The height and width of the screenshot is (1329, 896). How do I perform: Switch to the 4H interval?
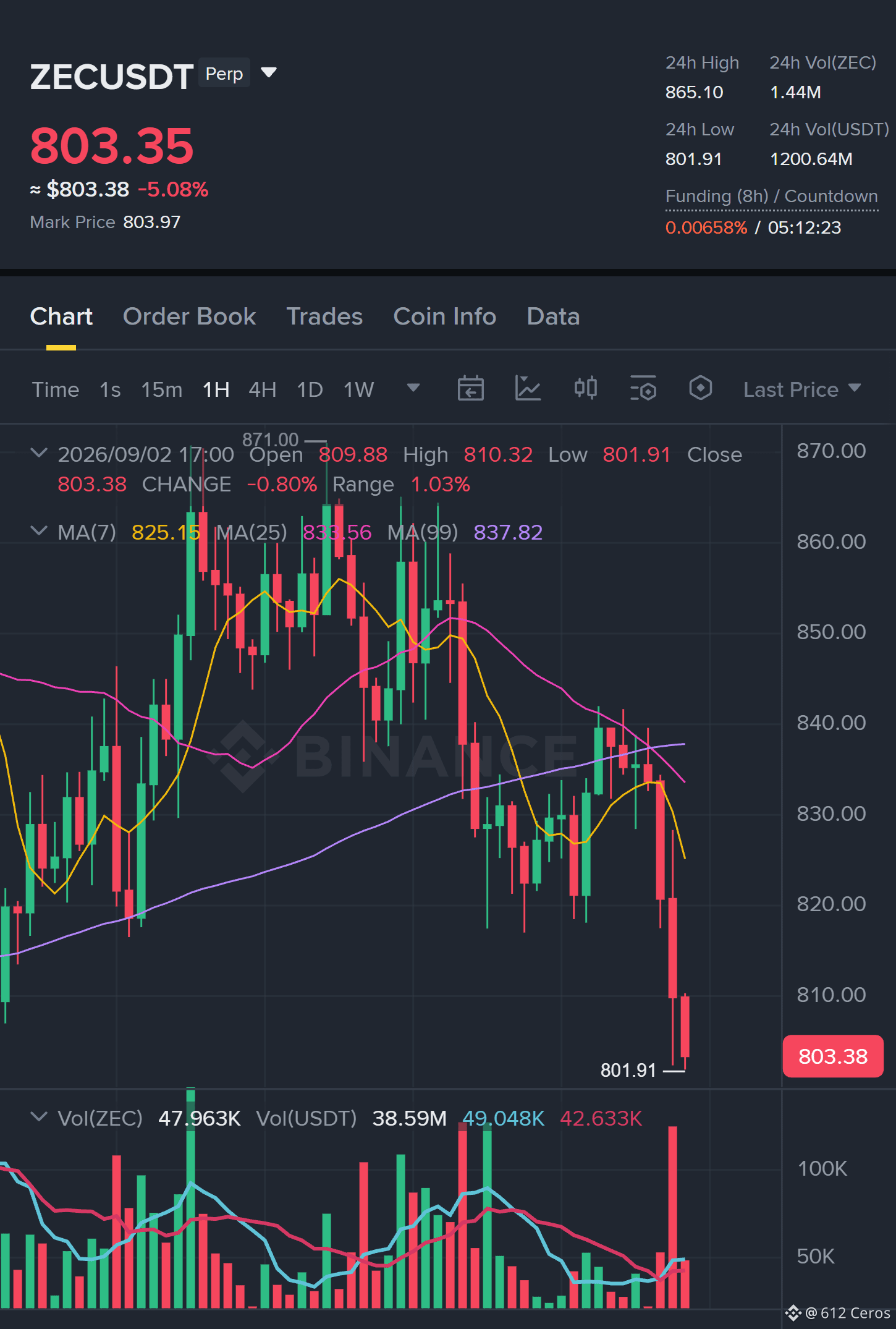[x=263, y=389]
